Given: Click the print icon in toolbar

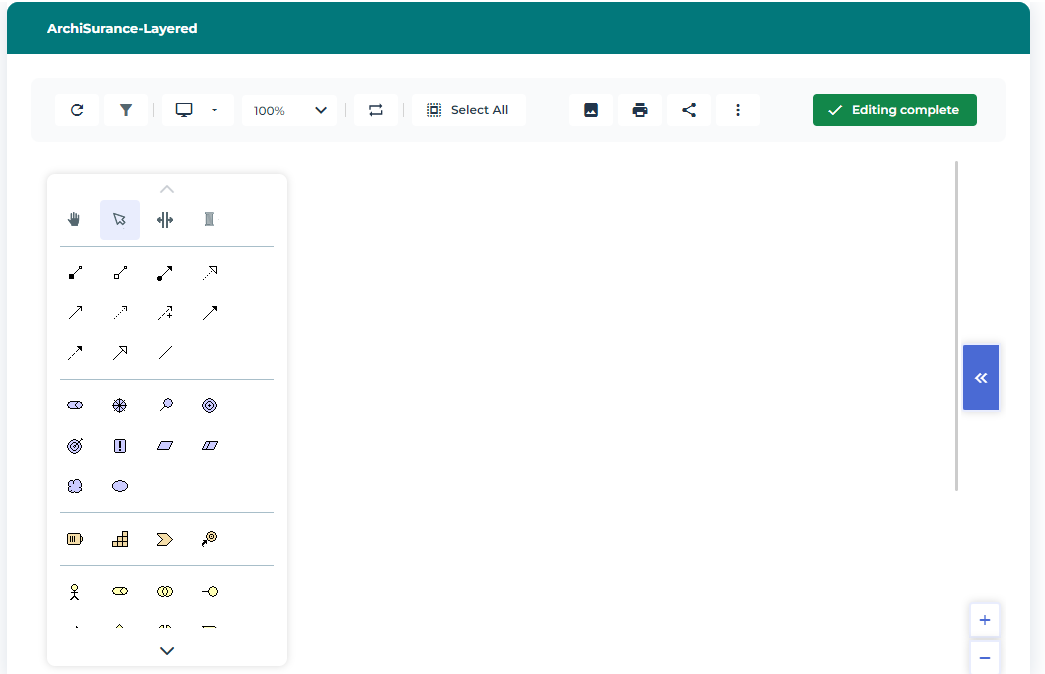Looking at the screenshot, I should click(640, 110).
